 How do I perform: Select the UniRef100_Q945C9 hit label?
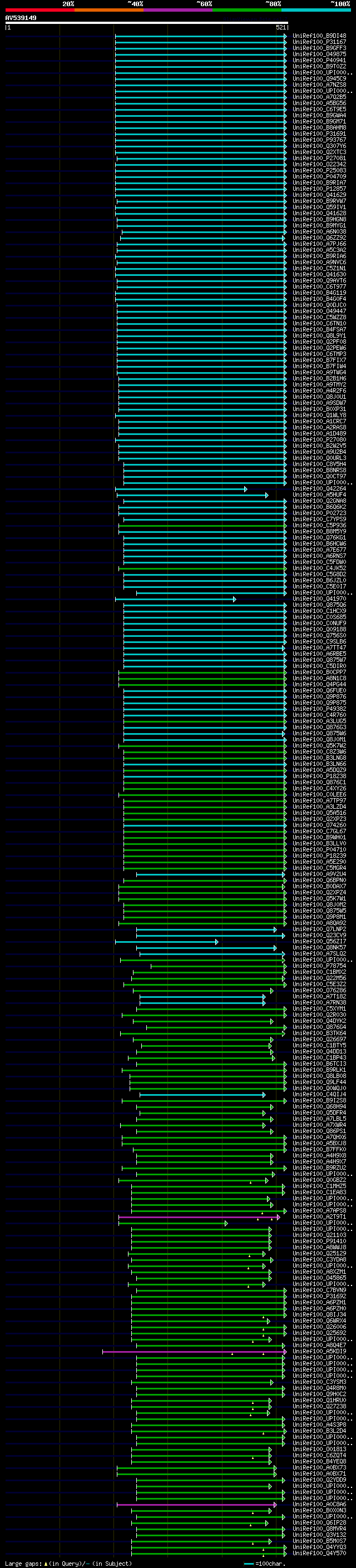(319, 78)
